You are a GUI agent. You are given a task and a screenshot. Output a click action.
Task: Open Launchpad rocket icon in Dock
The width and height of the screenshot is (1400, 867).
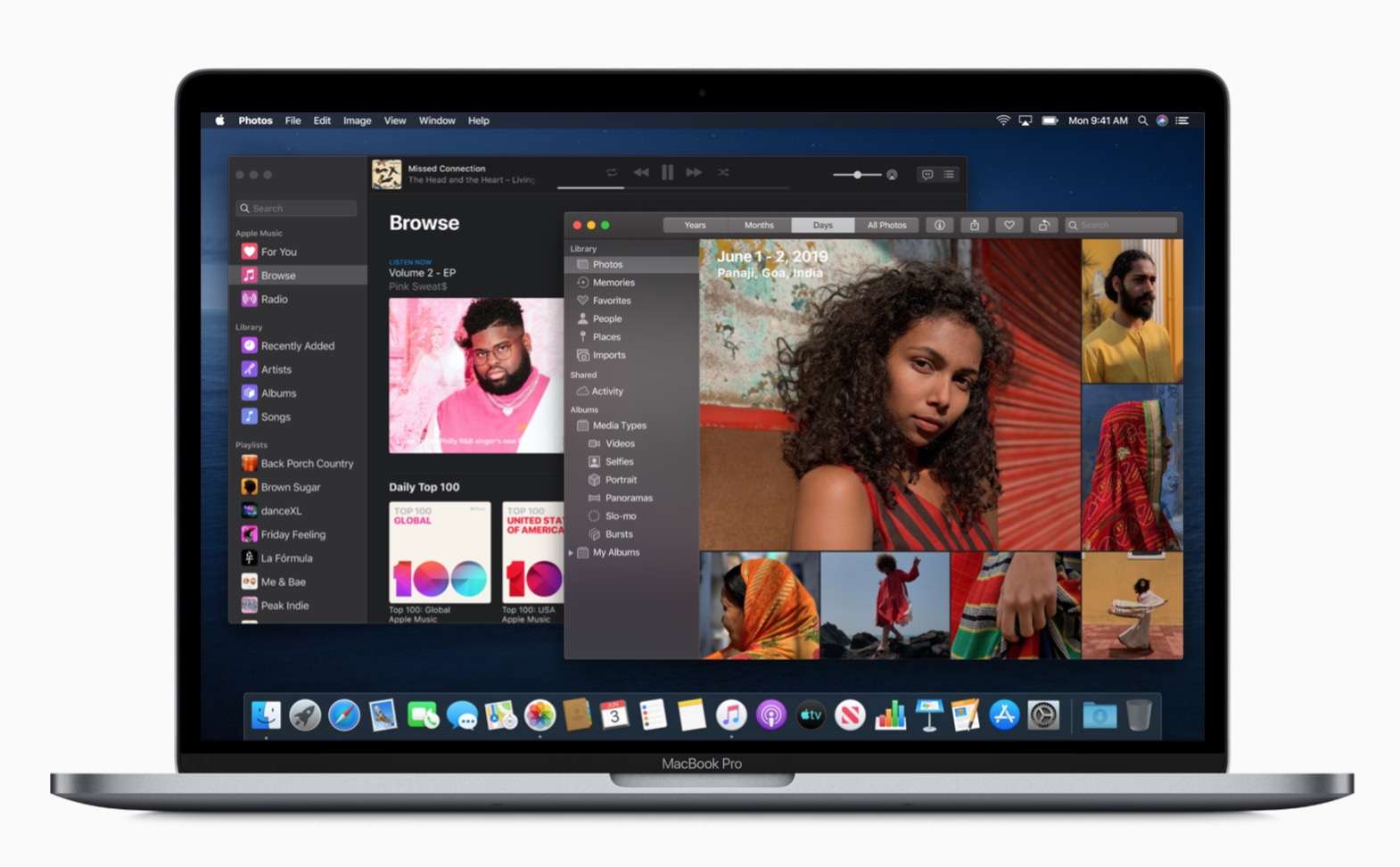tap(304, 714)
